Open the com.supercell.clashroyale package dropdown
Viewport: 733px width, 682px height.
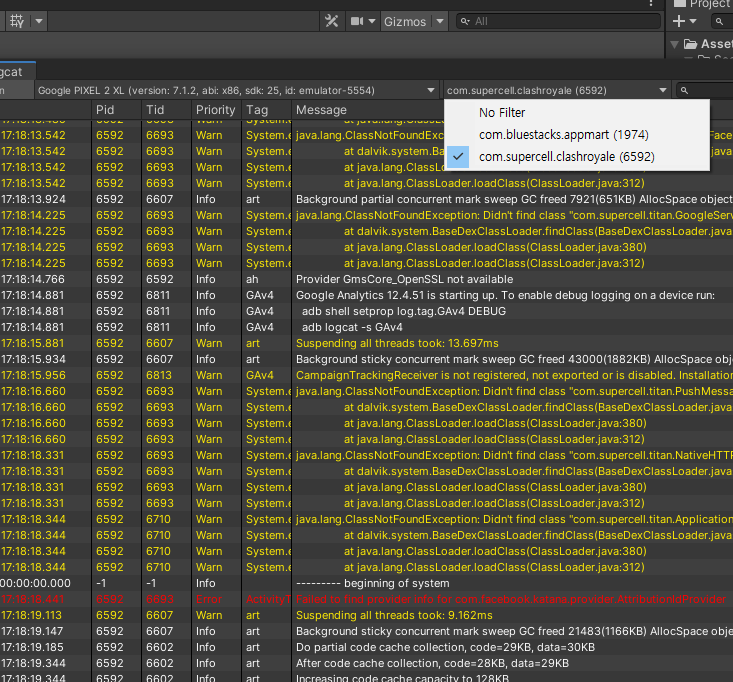(556, 91)
